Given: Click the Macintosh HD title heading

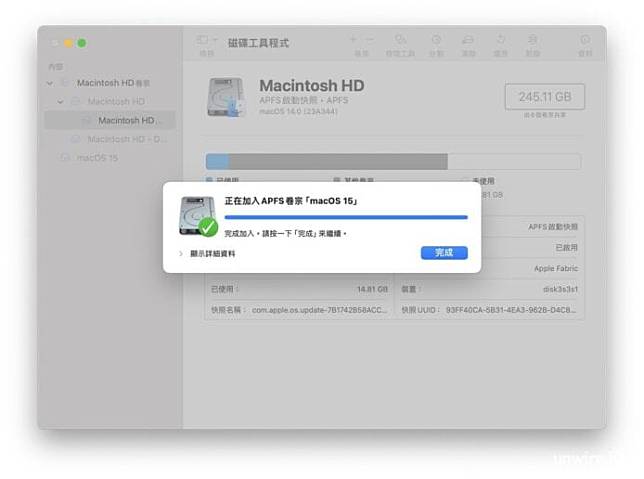Looking at the screenshot, I should (312, 86).
